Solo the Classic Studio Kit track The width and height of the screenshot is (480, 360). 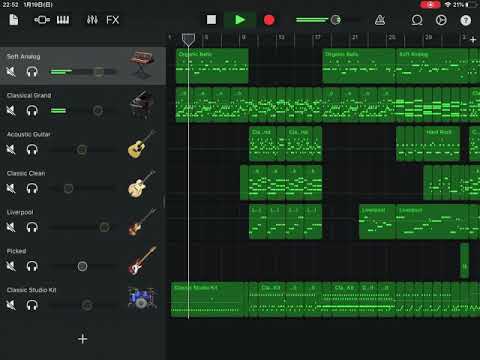coord(32,305)
